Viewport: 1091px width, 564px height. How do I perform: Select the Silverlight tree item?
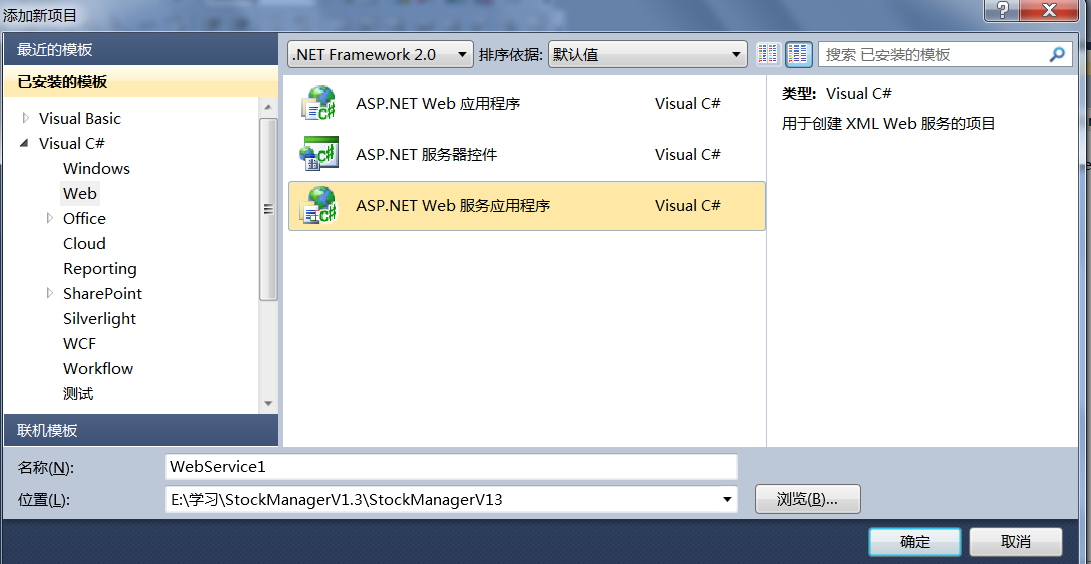coord(99,319)
